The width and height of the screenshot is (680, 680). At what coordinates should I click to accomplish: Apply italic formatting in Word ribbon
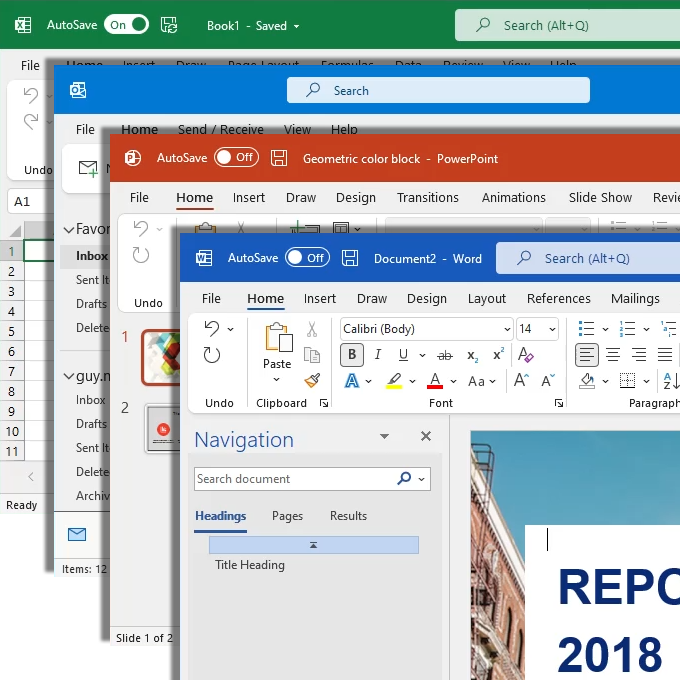[x=378, y=355]
